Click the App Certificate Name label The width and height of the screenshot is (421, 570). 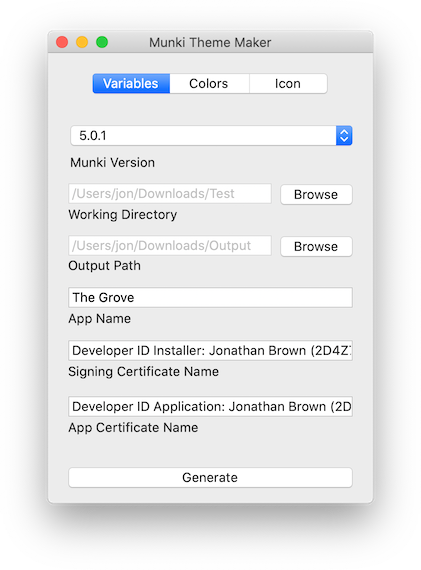pyautogui.click(x=133, y=428)
